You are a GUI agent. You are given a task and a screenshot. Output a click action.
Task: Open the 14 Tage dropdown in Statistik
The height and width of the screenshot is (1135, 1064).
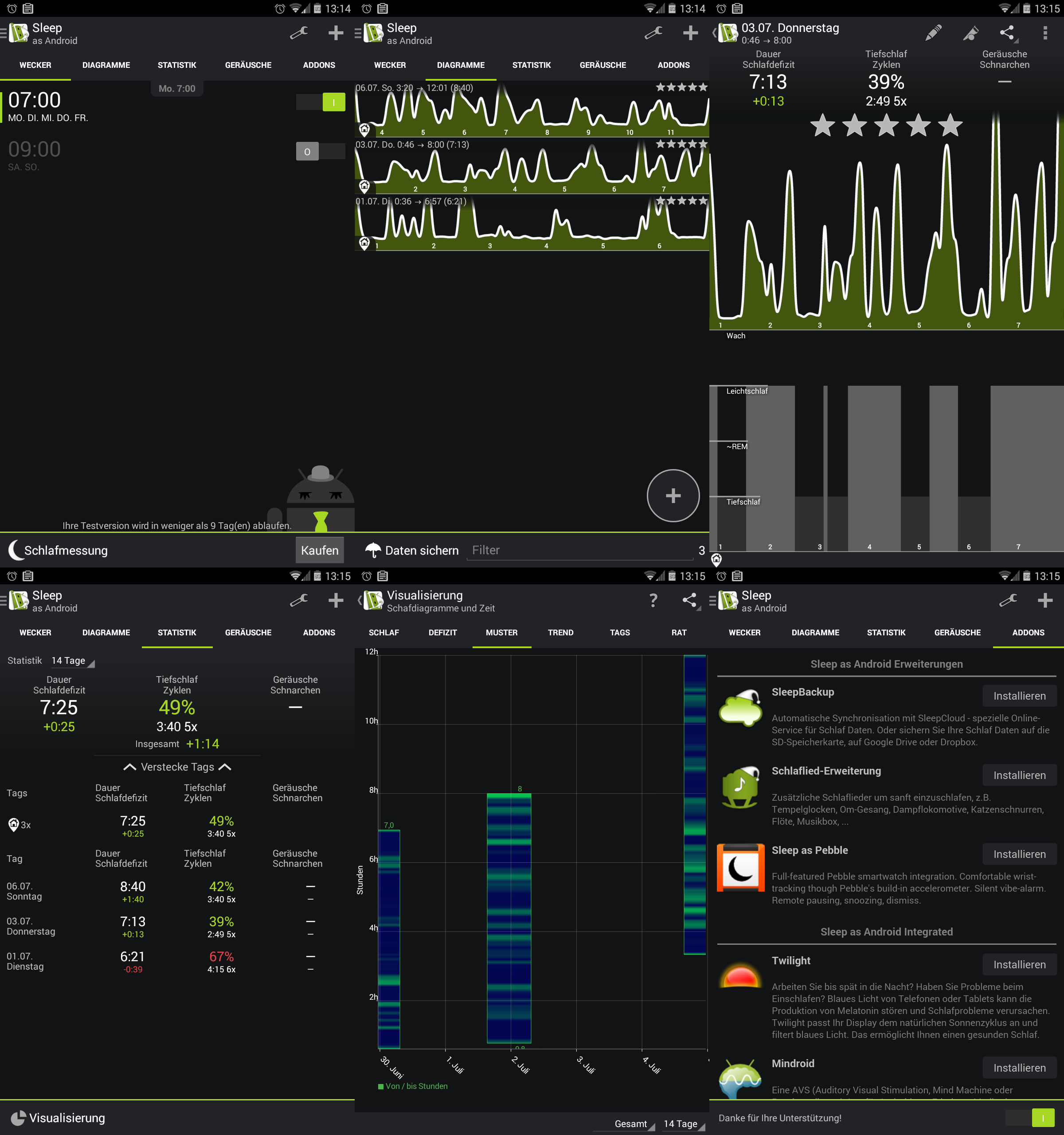[73, 661]
